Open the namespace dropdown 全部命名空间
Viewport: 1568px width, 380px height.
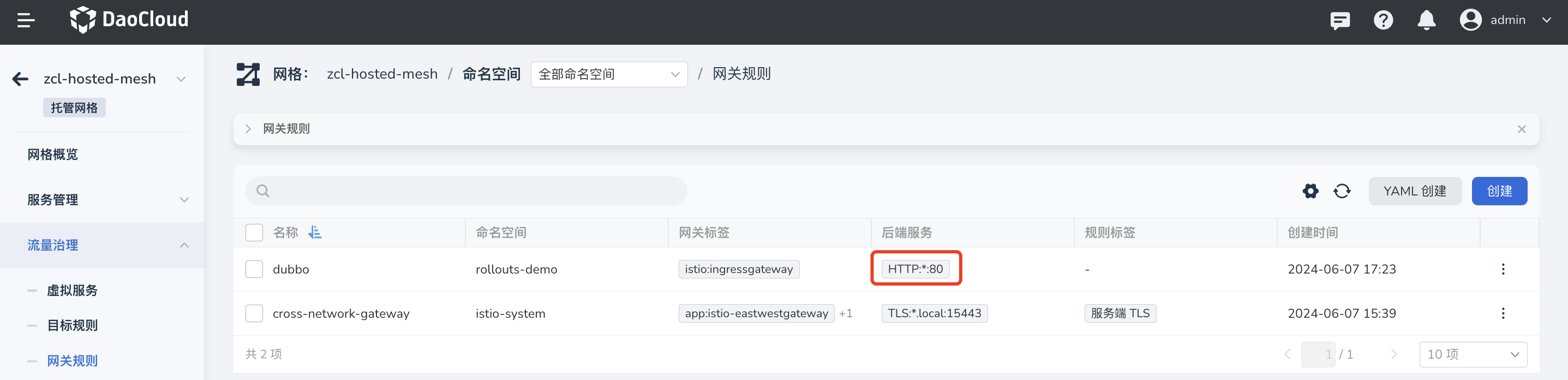click(x=609, y=74)
